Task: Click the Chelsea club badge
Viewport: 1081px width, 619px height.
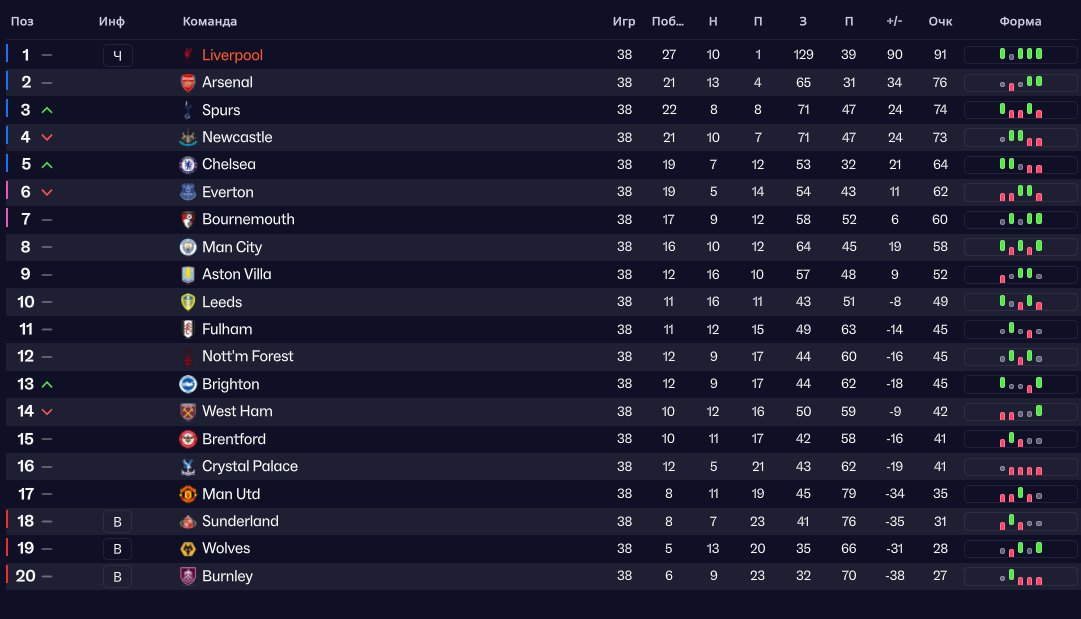Action: (188, 165)
